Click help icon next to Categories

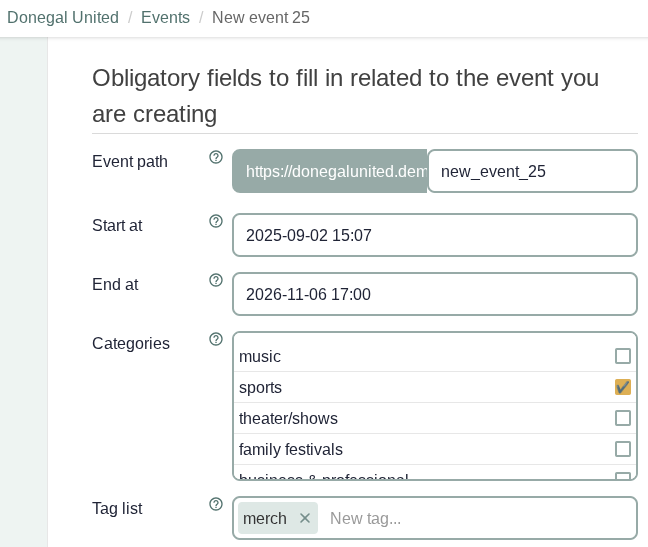click(x=216, y=339)
